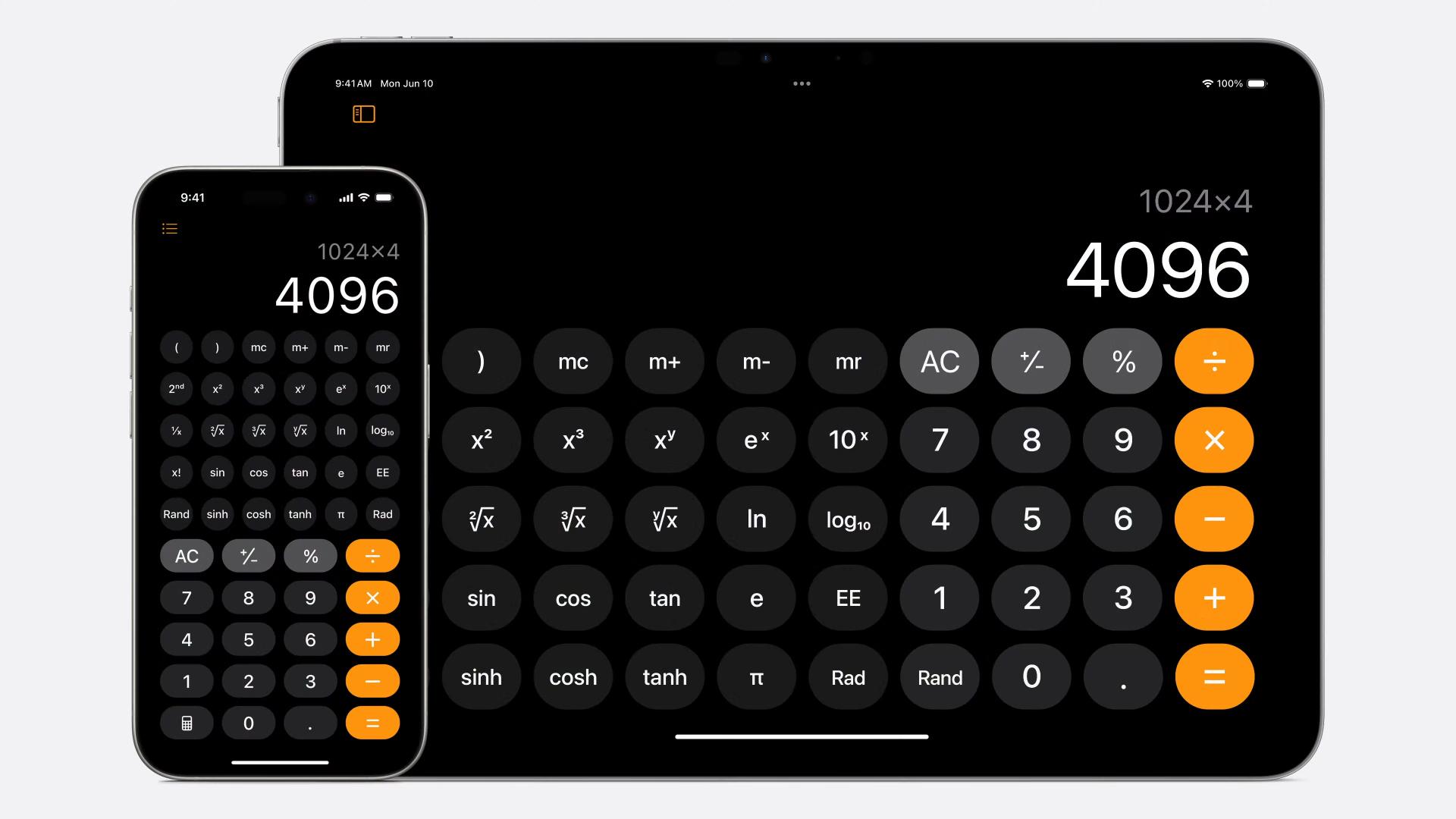Click the AC (All Clear) button
Screen dimensions: 1456x819
pos(938,361)
